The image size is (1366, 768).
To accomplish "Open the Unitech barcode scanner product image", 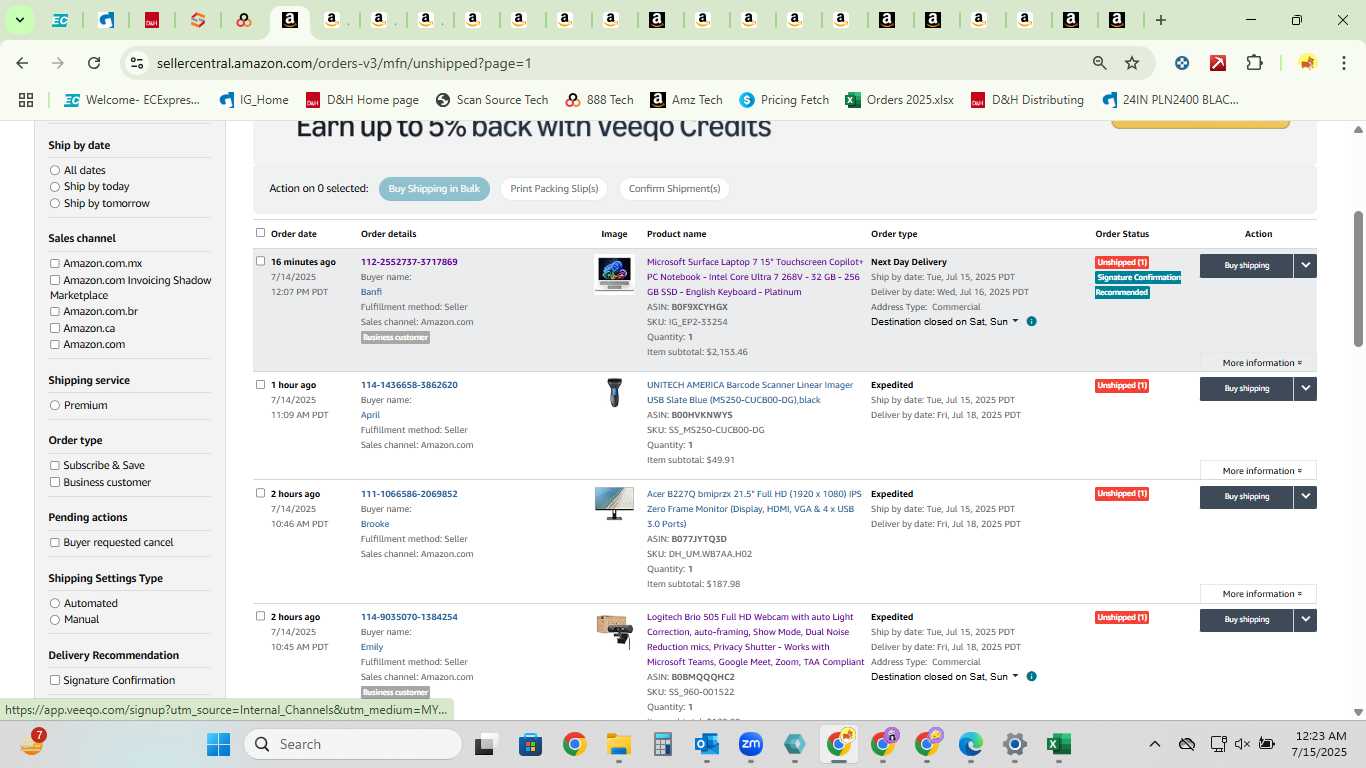I will (x=614, y=393).
